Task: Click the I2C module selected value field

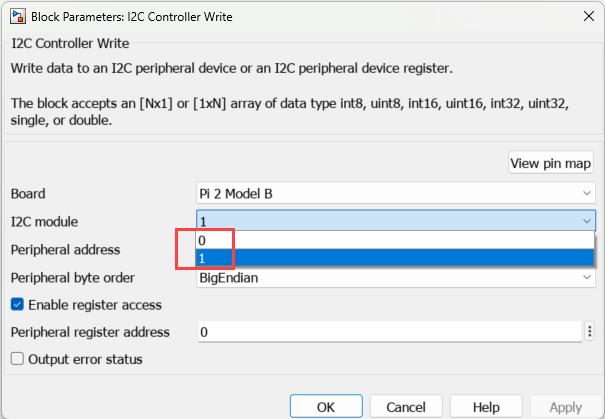Action: (x=380, y=221)
